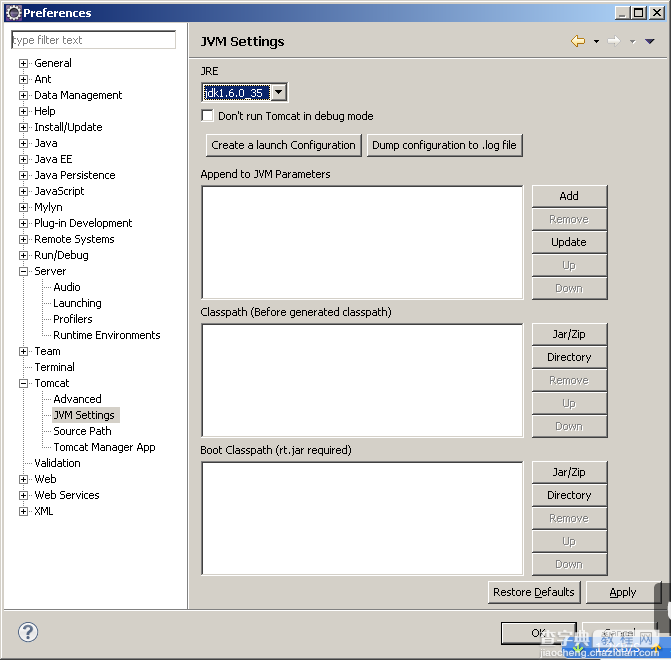Screen dimensions: 671x660
Task: Select Java Persistence preferences item
Action: (75, 175)
